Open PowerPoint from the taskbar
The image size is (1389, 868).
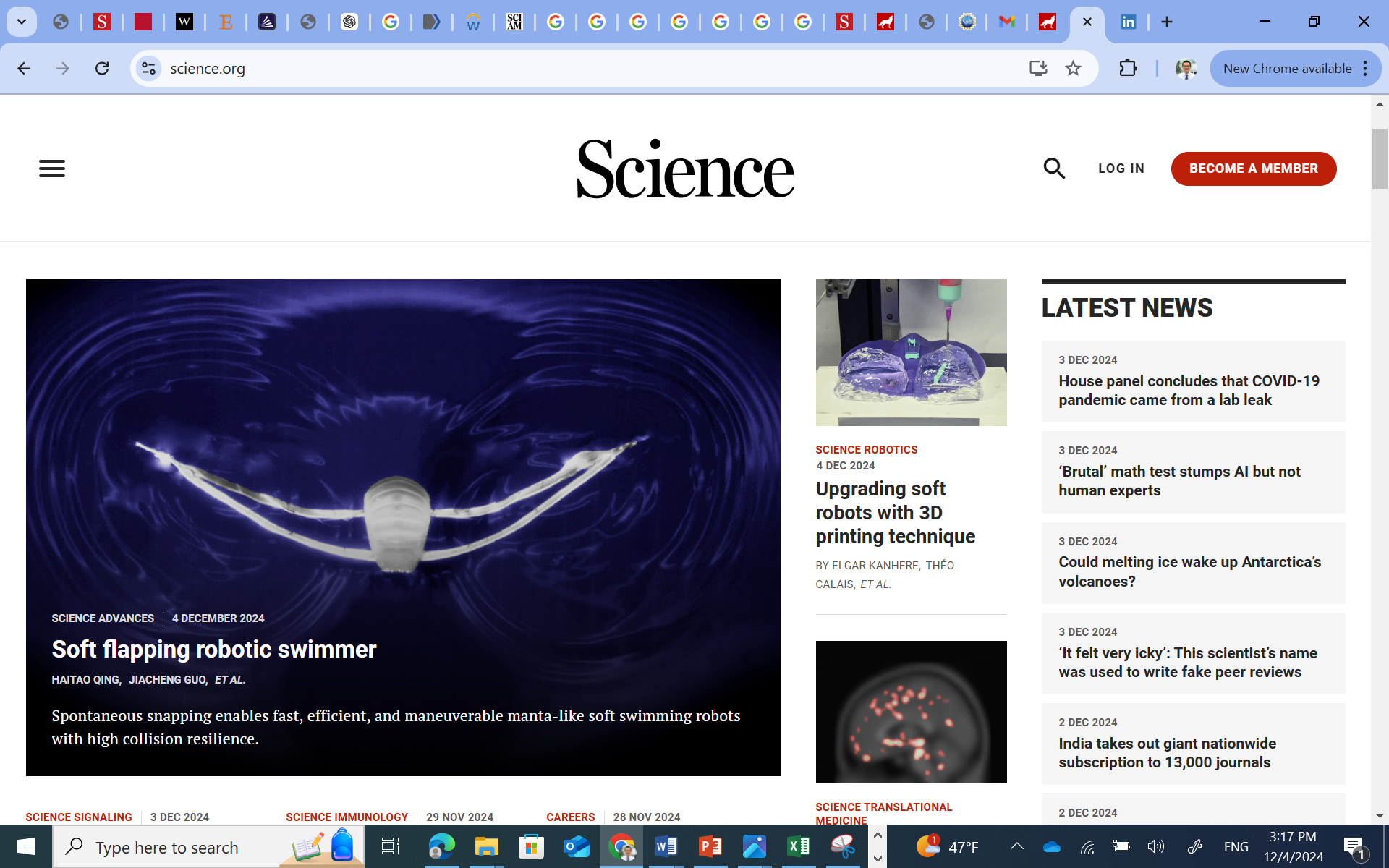pyautogui.click(x=710, y=846)
